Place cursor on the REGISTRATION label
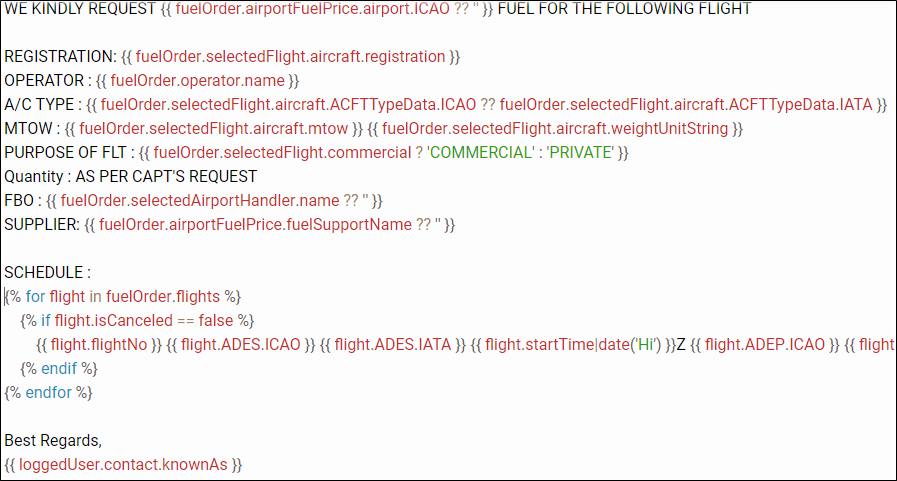This screenshot has width=897, height=481. (60, 57)
